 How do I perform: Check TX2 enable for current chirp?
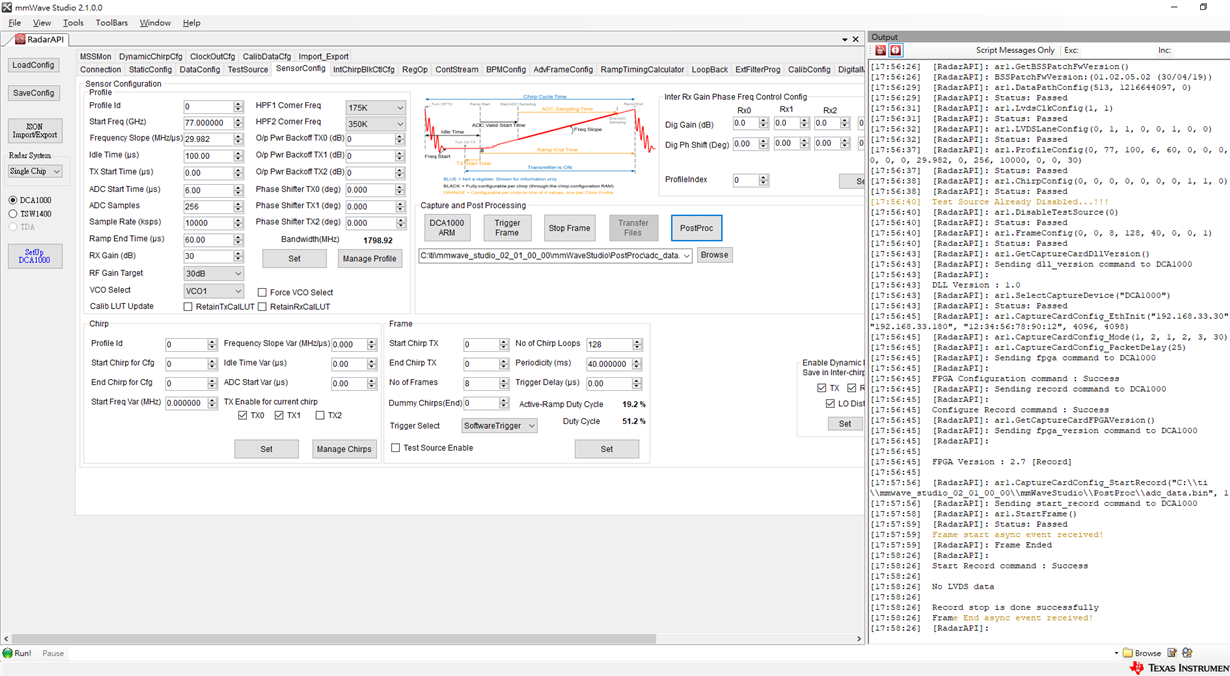320,415
